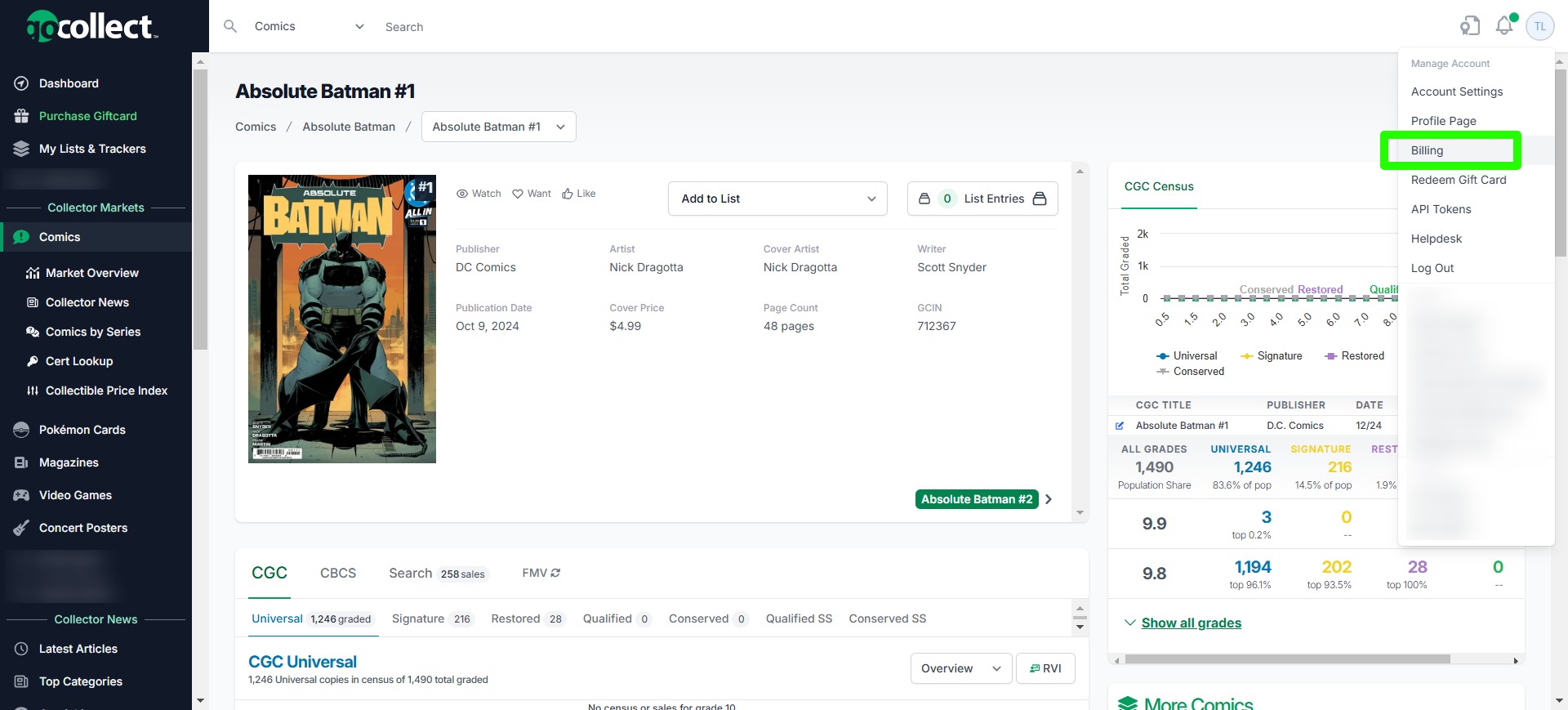Click the sidebar vertical scrollbar
Image resolution: width=1568 pixels, height=710 pixels.
pyautogui.click(x=200, y=210)
